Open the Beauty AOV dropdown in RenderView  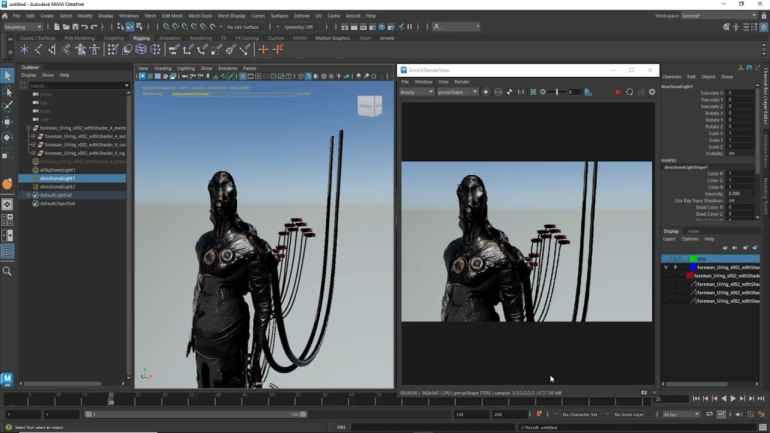tap(416, 92)
